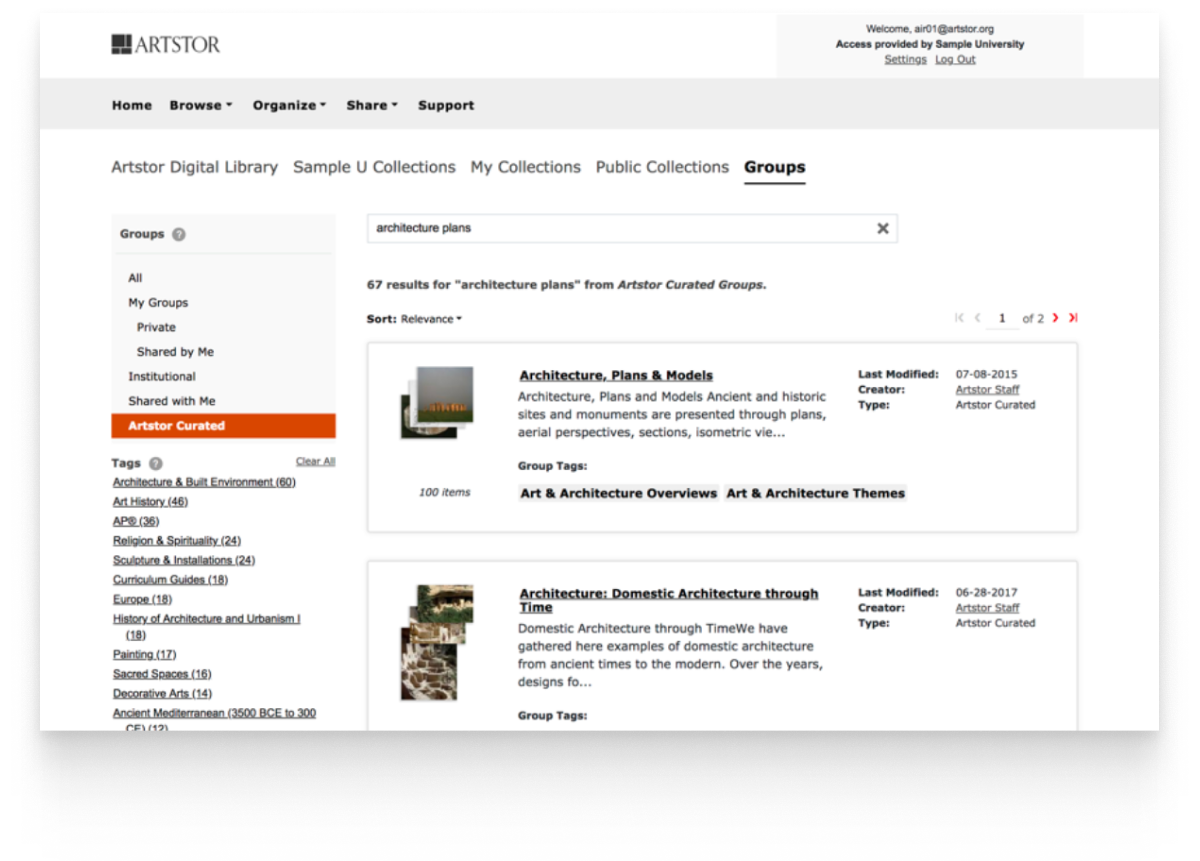Screen dimensions: 1200x861
Task: Select the Shared with Me filter
Action: pyautogui.click(x=172, y=401)
